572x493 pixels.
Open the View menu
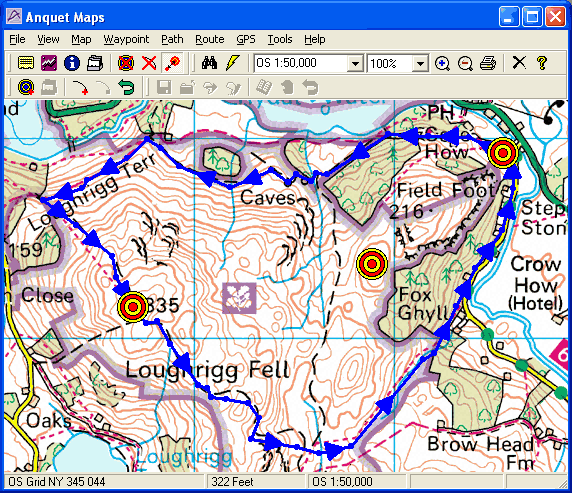click(48, 39)
